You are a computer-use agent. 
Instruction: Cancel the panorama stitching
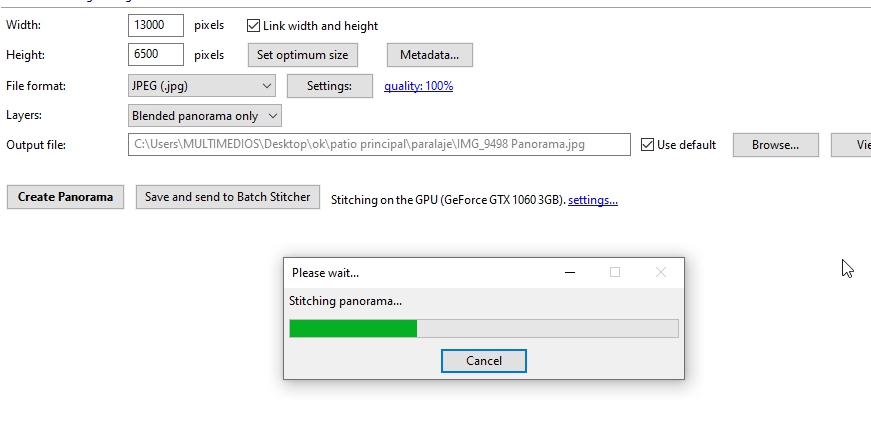pyautogui.click(x=484, y=361)
